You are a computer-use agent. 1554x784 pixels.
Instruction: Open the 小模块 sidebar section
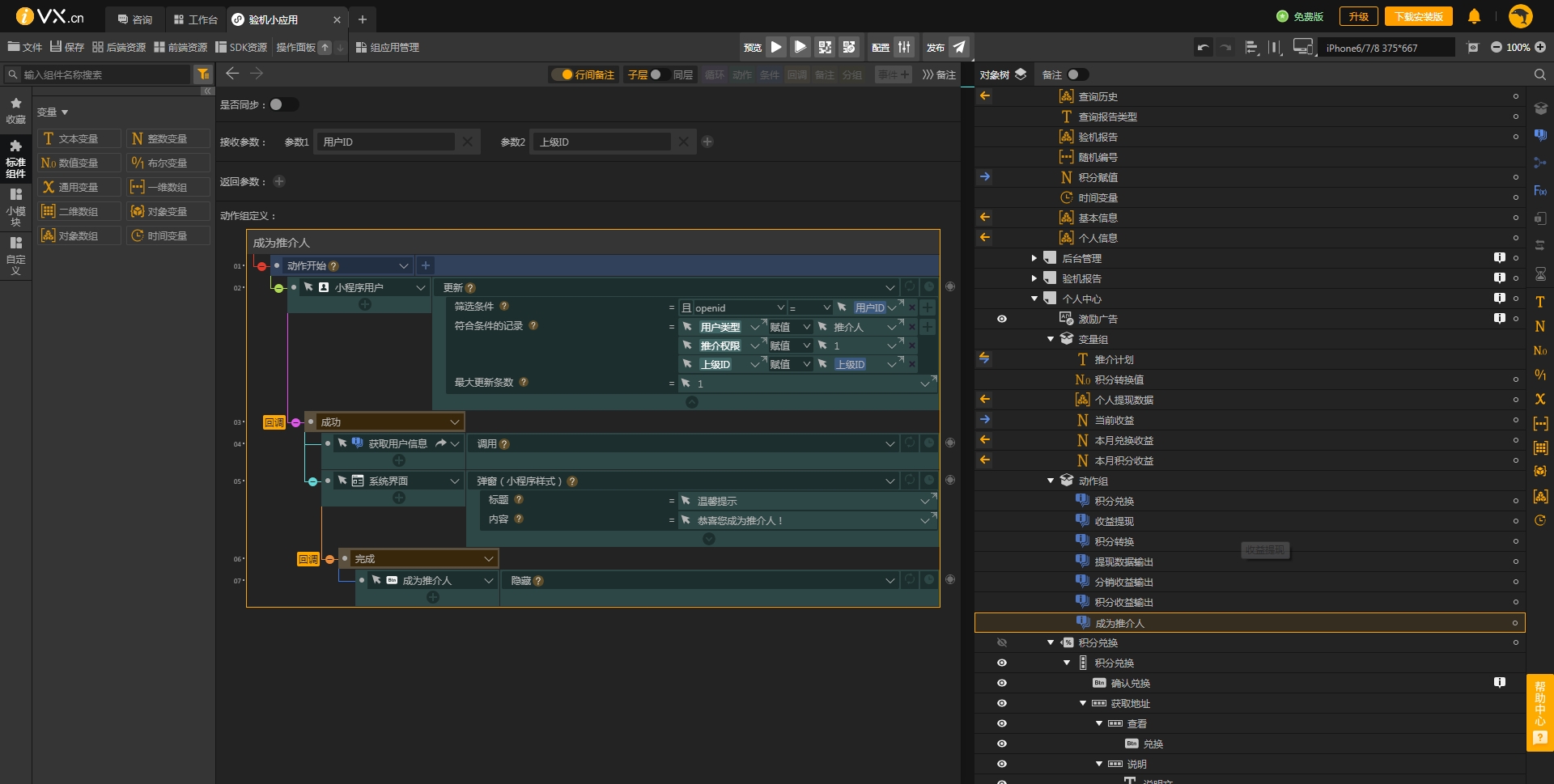15,207
